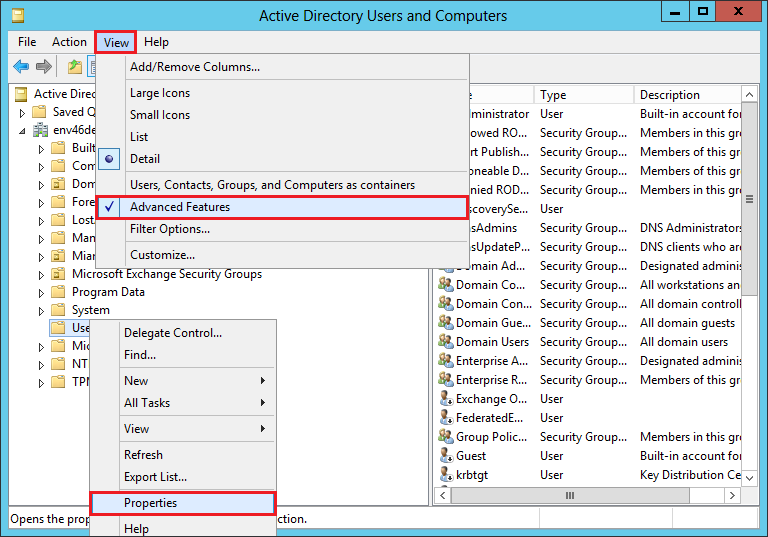Select the Large Icons view option
768x537 pixels.
(282, 93)
